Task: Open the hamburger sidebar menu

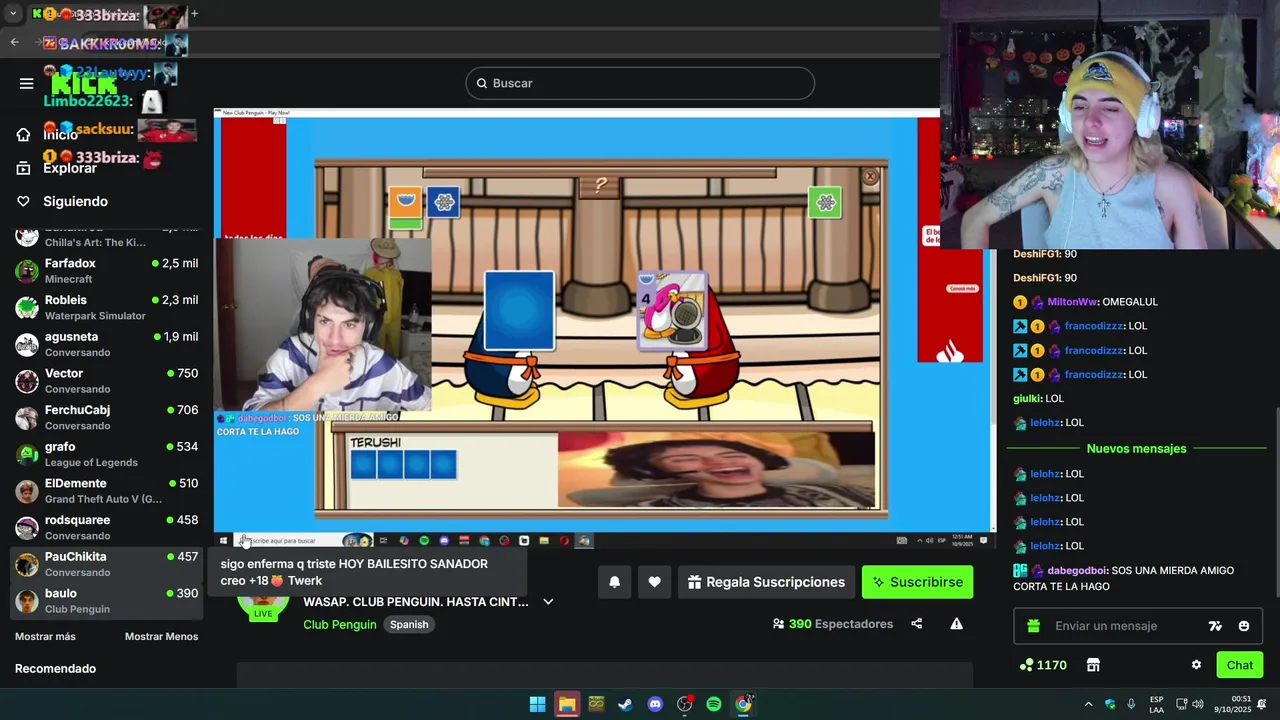Action: 27,83
